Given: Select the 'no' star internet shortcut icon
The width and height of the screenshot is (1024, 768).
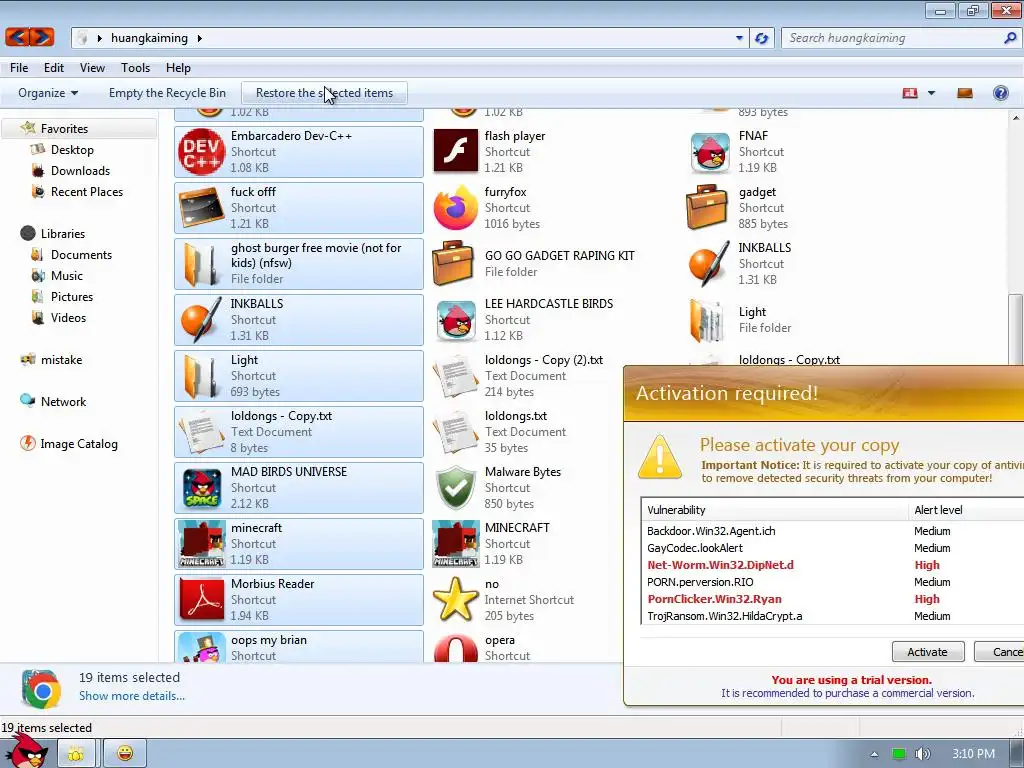Looking at the screenshot, I should 455,600.
